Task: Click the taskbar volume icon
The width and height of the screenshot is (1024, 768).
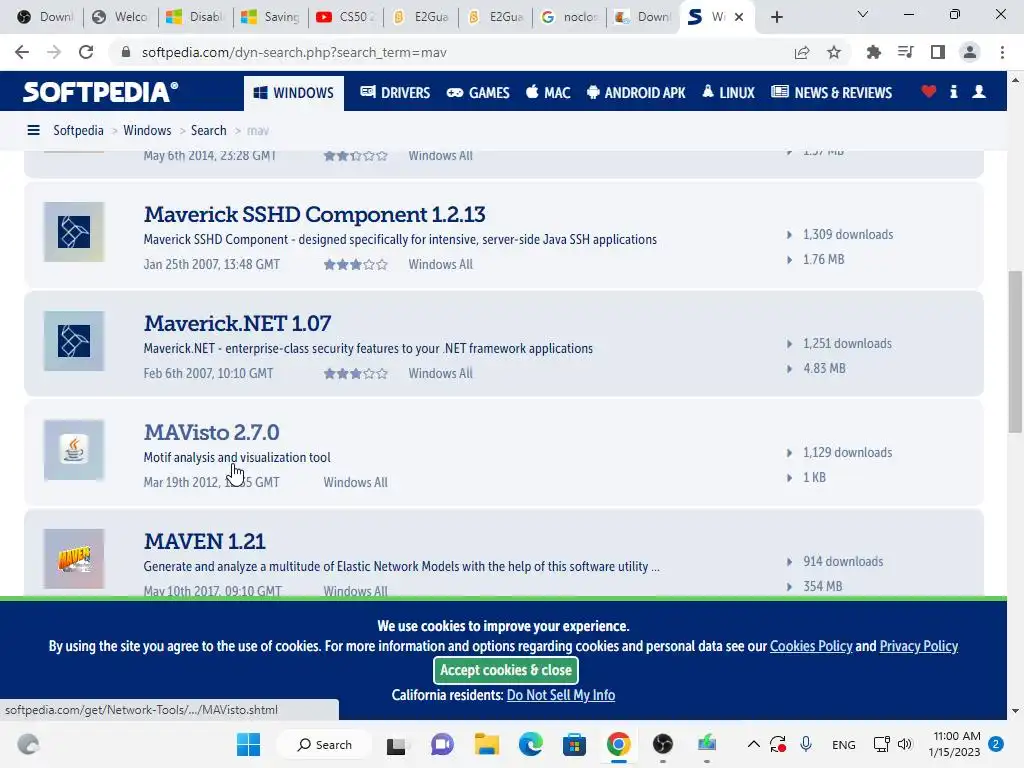Action: click(x=905, y=744)
